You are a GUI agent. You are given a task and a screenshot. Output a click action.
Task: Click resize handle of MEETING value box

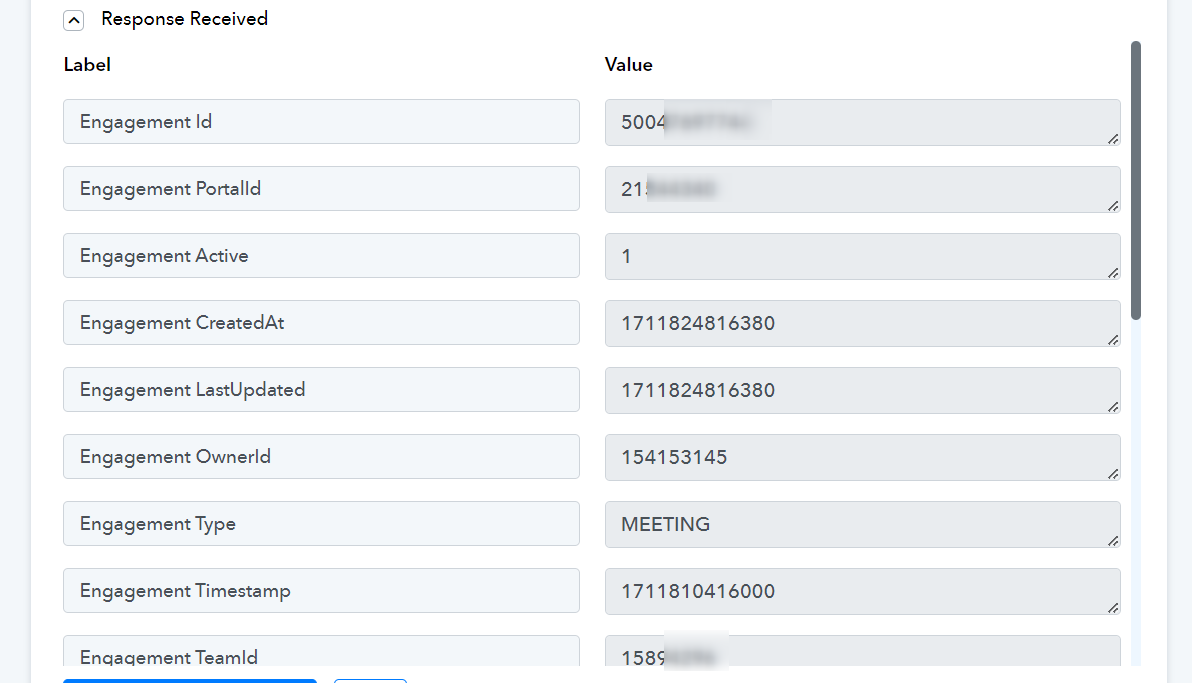click(x=1113, y=540)
